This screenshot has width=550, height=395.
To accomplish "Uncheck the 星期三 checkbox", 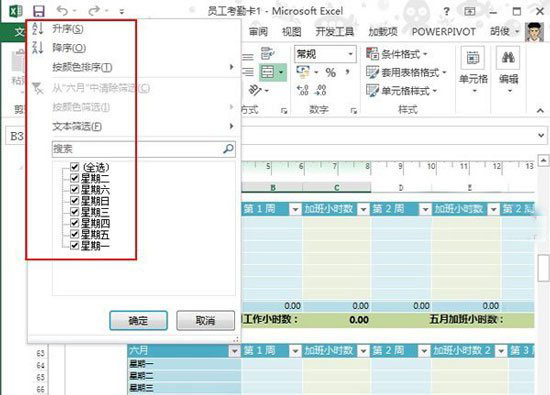I will pos(74,211).
